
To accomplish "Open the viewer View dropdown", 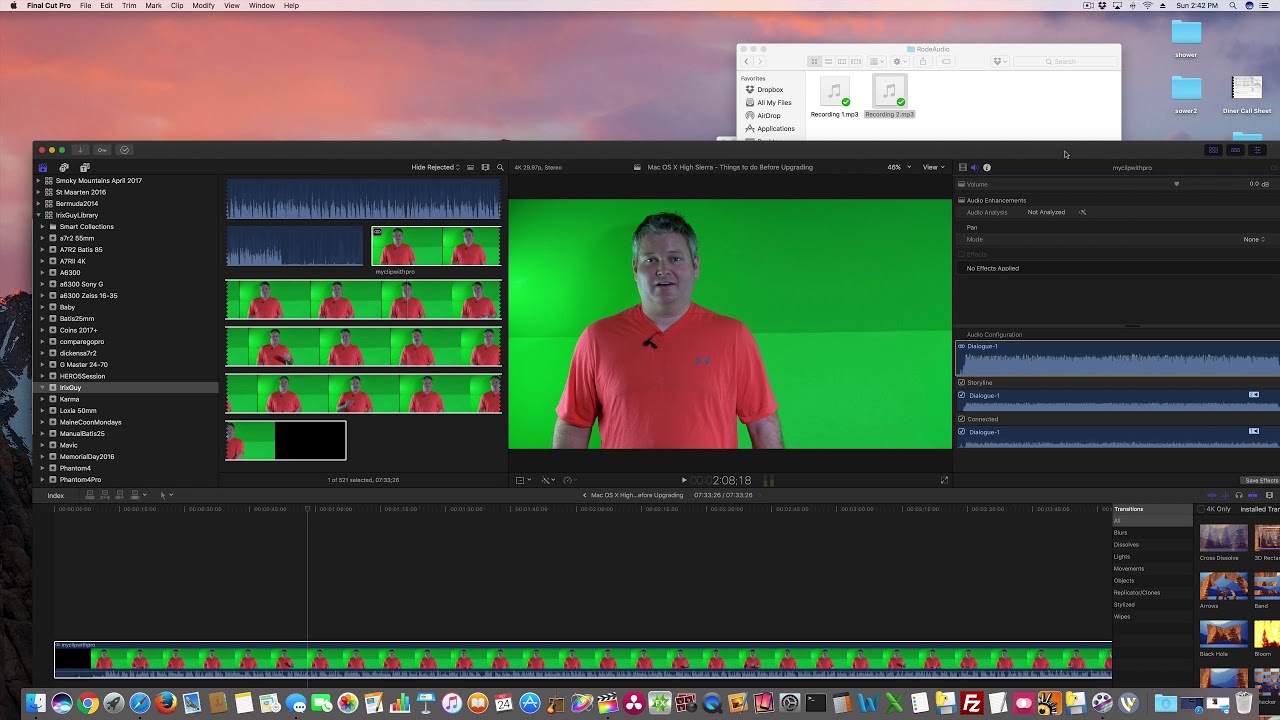I will click(x=933, y=167).
